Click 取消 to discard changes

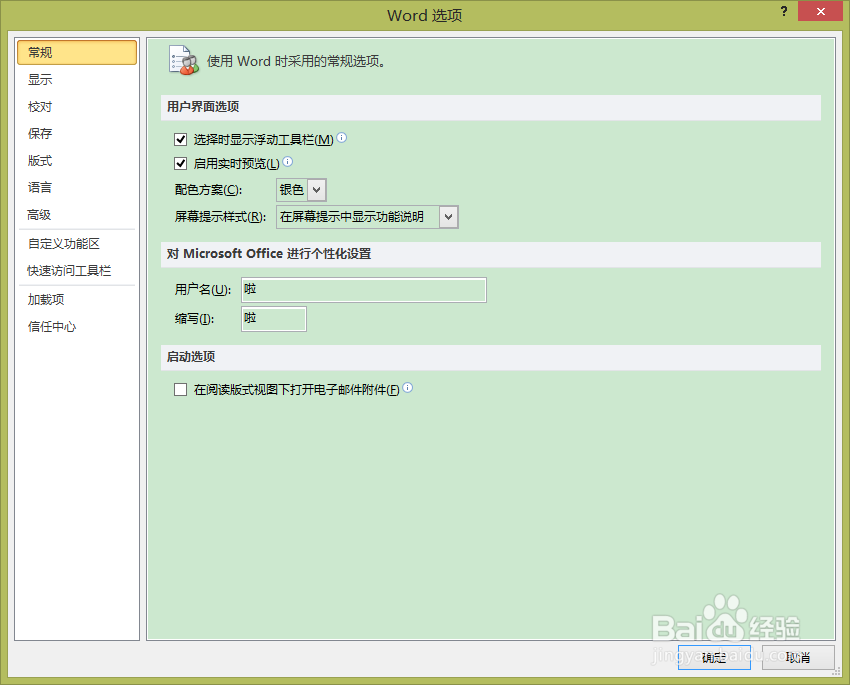click(797, 657)
